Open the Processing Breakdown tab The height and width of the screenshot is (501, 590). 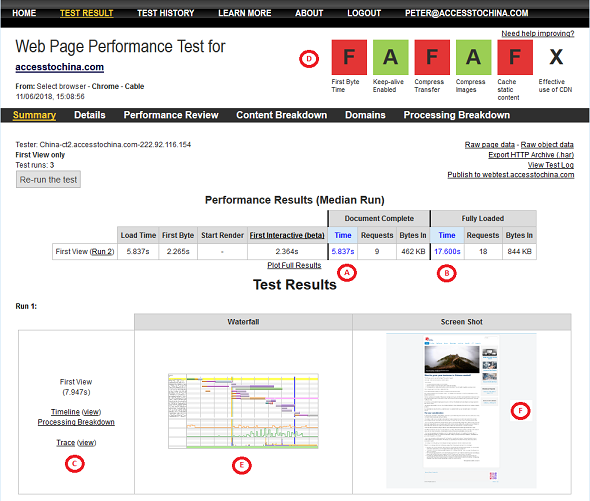(x=457, y=115)
